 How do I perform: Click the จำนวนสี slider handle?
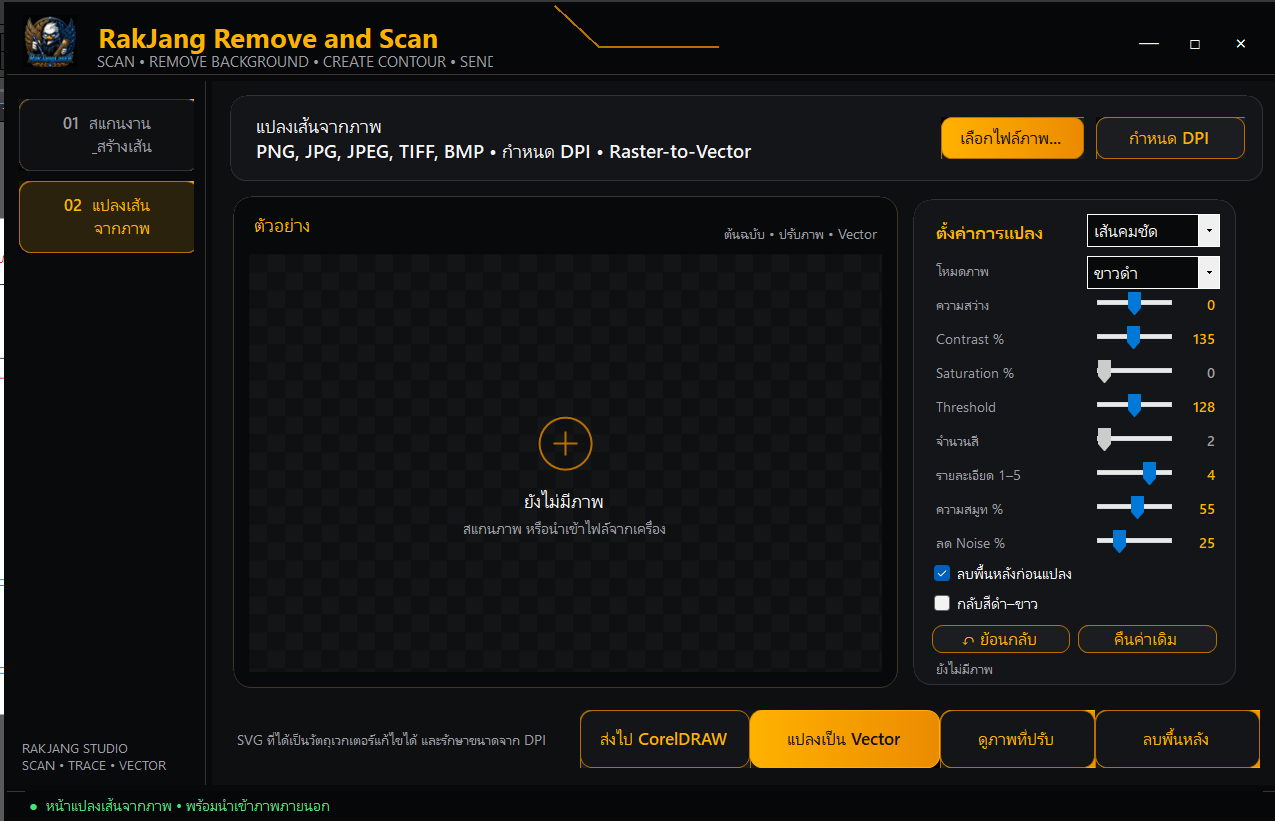click(x=1104, y=439)
